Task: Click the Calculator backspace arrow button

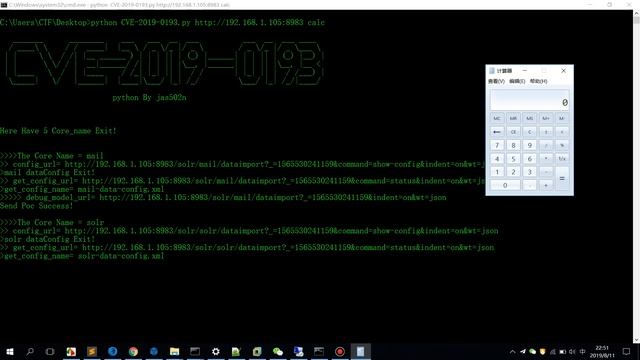Action: click(x=497, y=132)
